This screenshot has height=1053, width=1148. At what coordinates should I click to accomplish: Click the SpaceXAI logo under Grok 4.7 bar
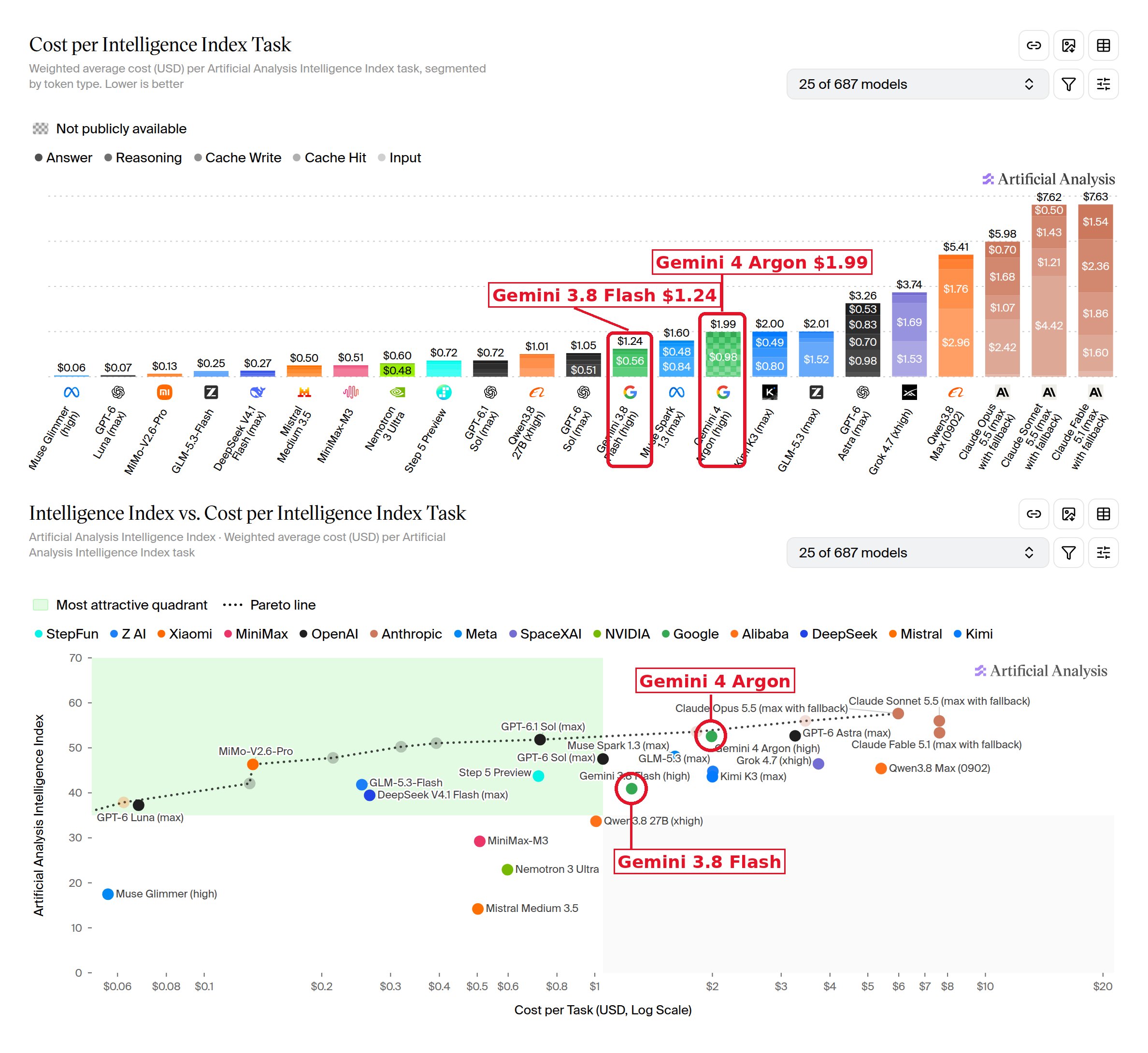coord(909,392)
